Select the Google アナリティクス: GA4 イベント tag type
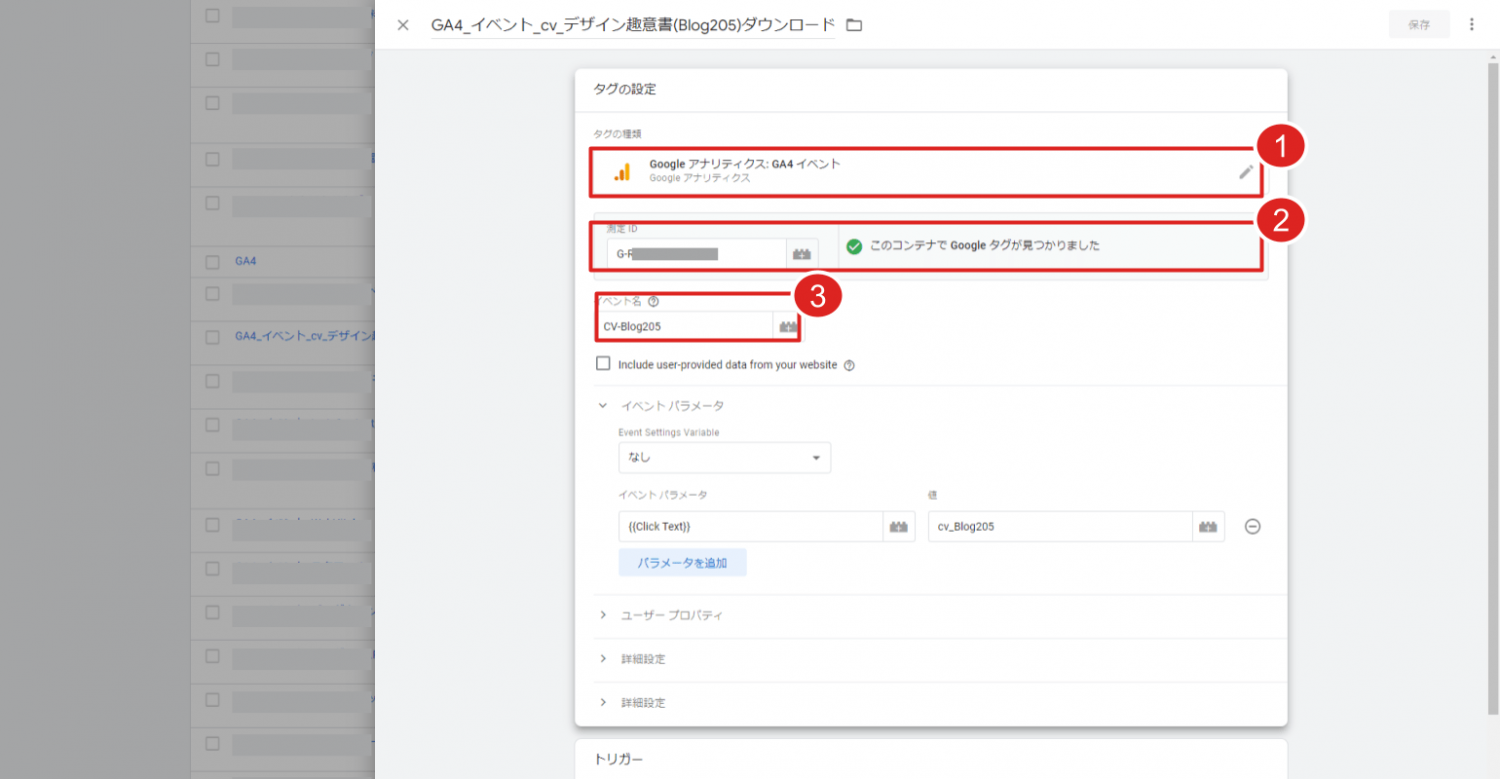Viewport: 1500px width, 779px height. [926, 172]
